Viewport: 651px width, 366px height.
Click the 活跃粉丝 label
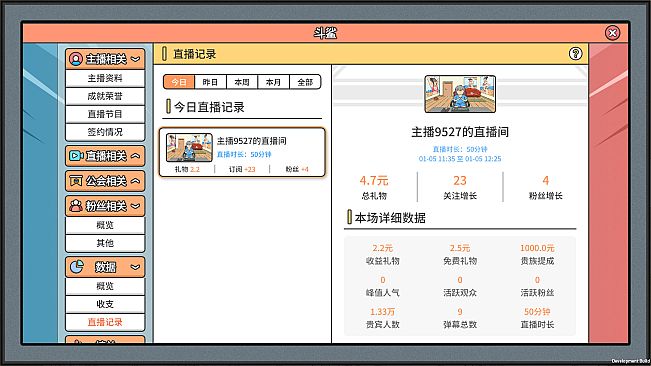[x=537, y=293]
